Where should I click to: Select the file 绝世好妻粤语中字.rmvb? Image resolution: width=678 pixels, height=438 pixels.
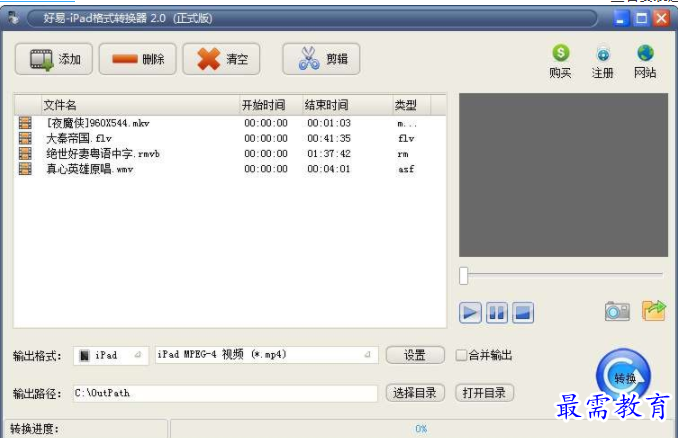pos(103,153)
